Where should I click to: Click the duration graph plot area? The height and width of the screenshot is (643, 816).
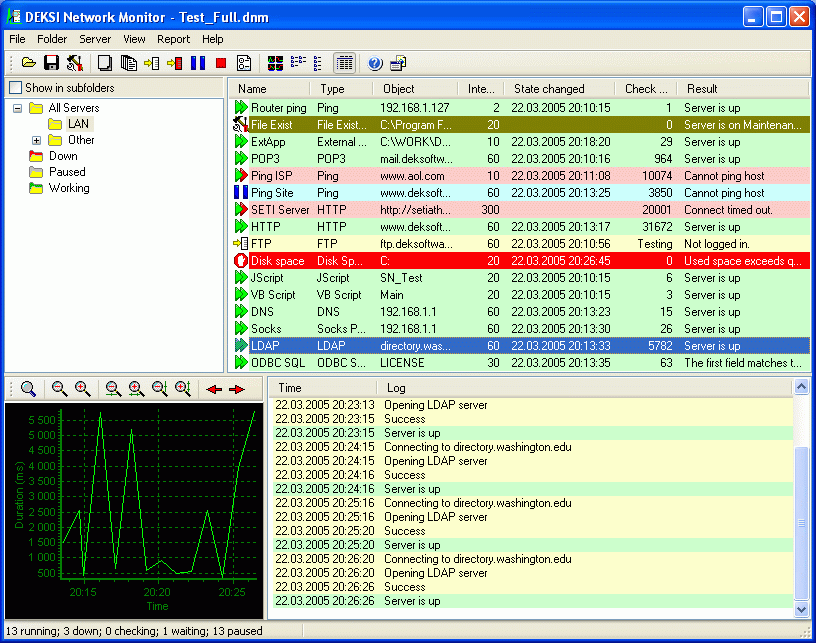point(159,493)
